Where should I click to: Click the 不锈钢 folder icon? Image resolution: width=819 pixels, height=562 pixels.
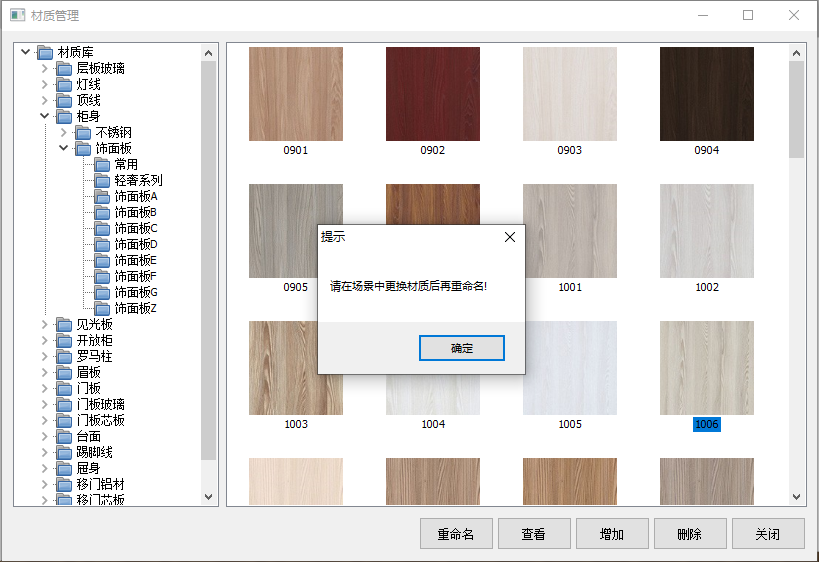point(83,133)
